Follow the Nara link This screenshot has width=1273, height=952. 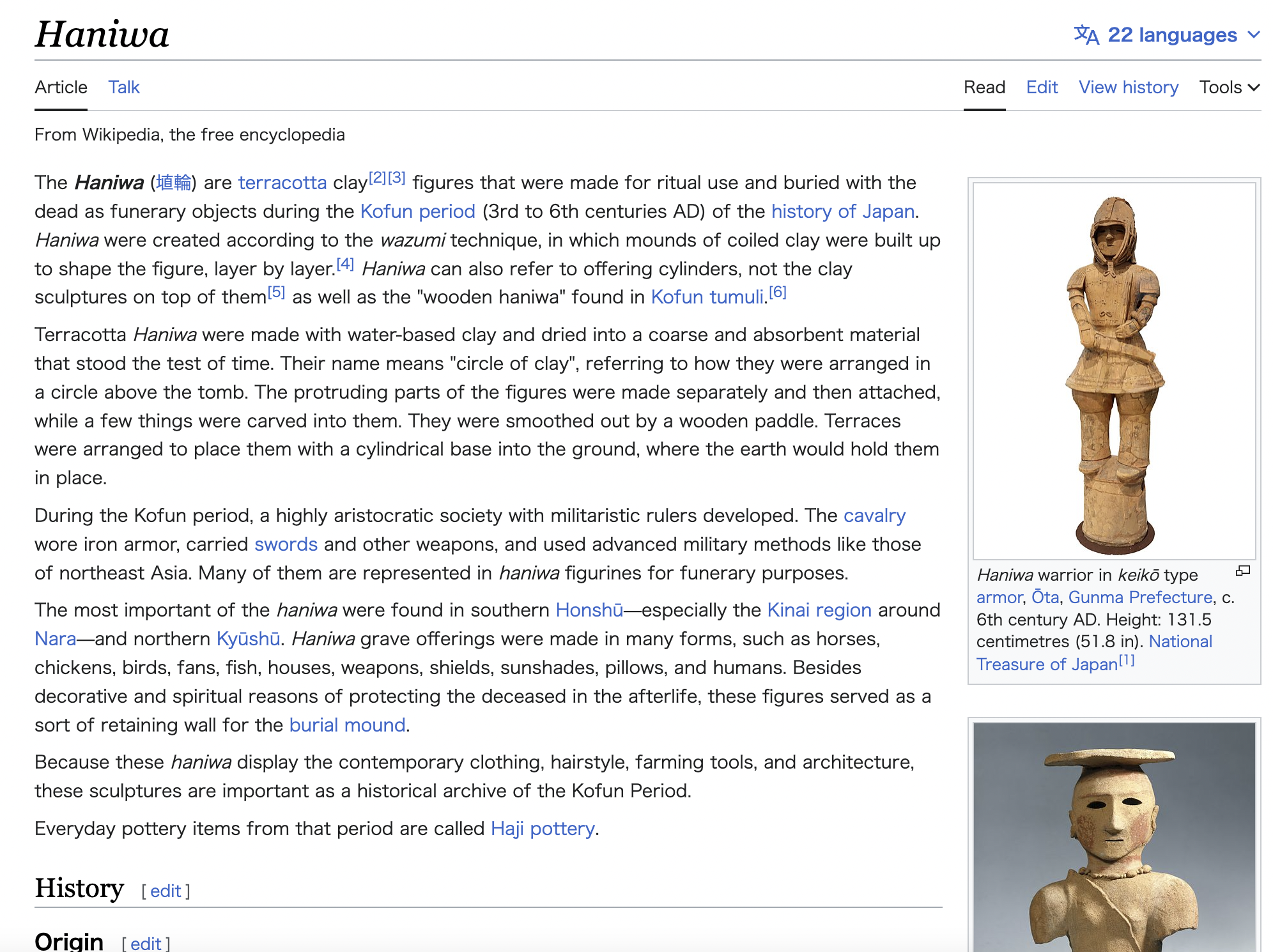point(56,639)
